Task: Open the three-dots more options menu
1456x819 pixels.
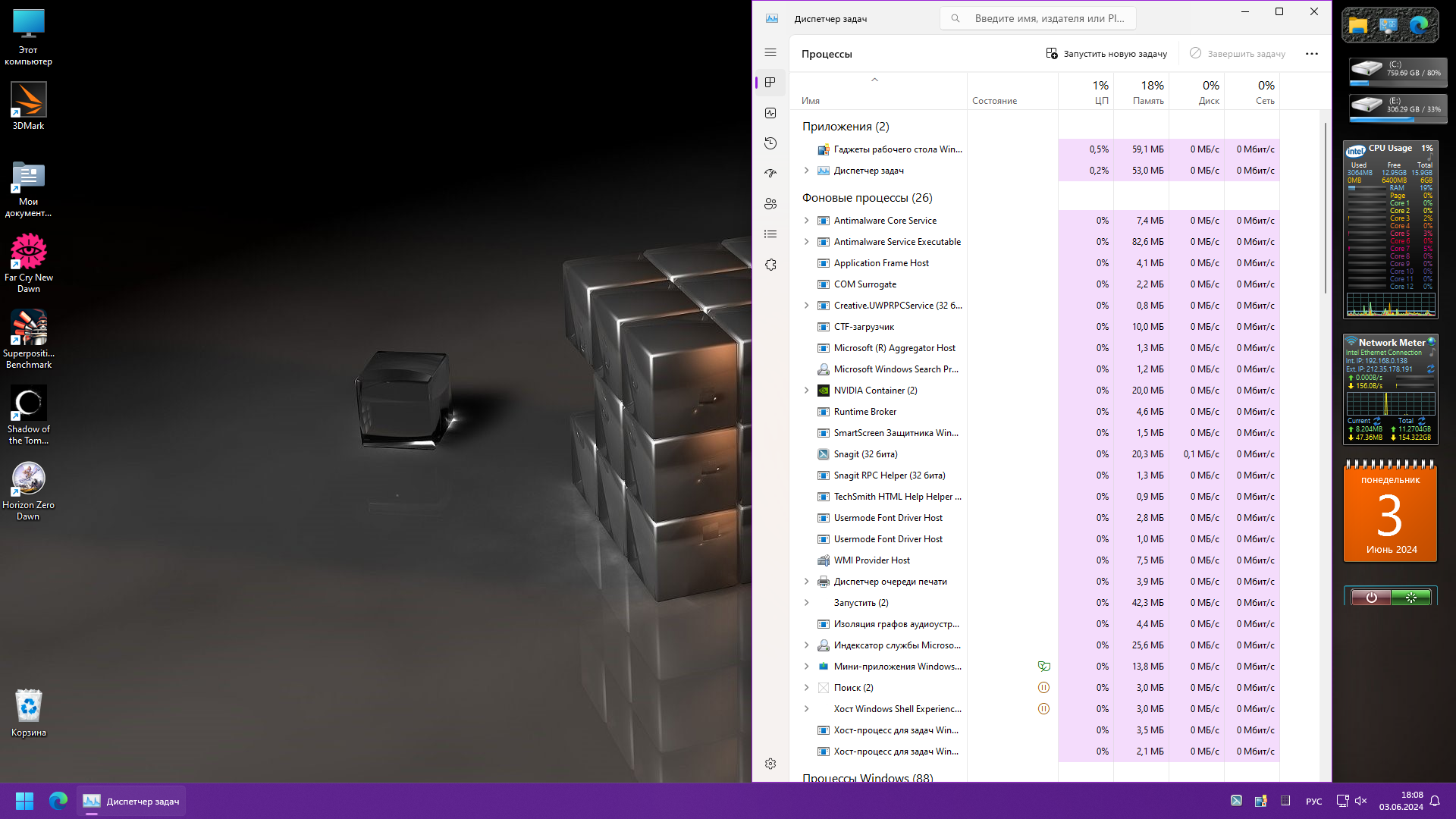Action: pyautogui.click(x=1311, y=54)
